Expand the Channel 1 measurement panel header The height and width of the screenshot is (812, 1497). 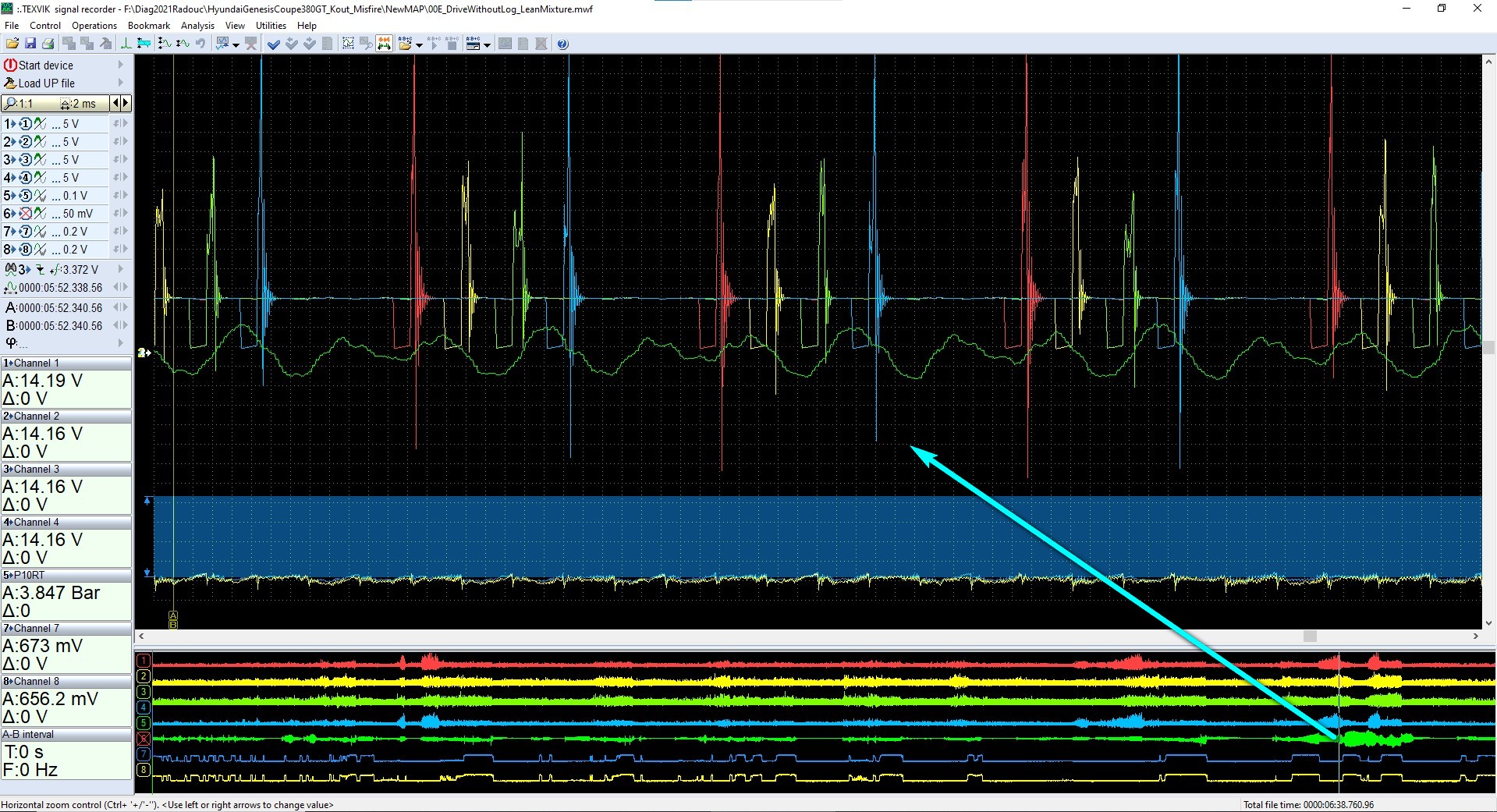click(x=66, y=363)
